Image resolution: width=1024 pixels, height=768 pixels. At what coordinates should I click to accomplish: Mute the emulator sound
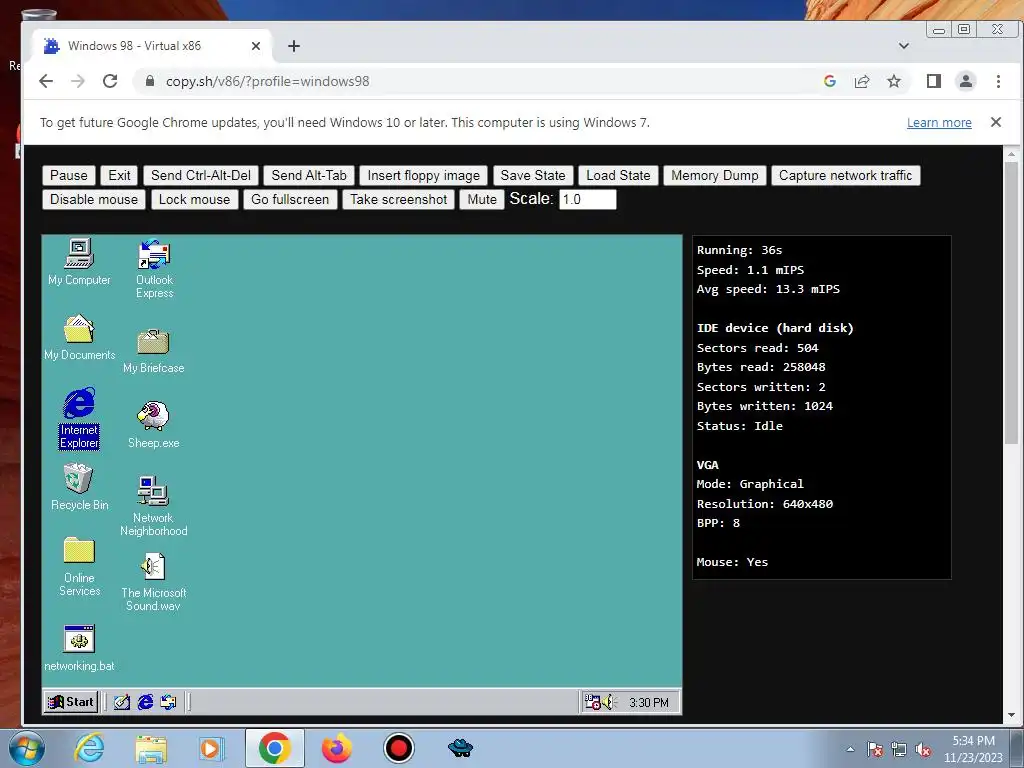[482, 200]
